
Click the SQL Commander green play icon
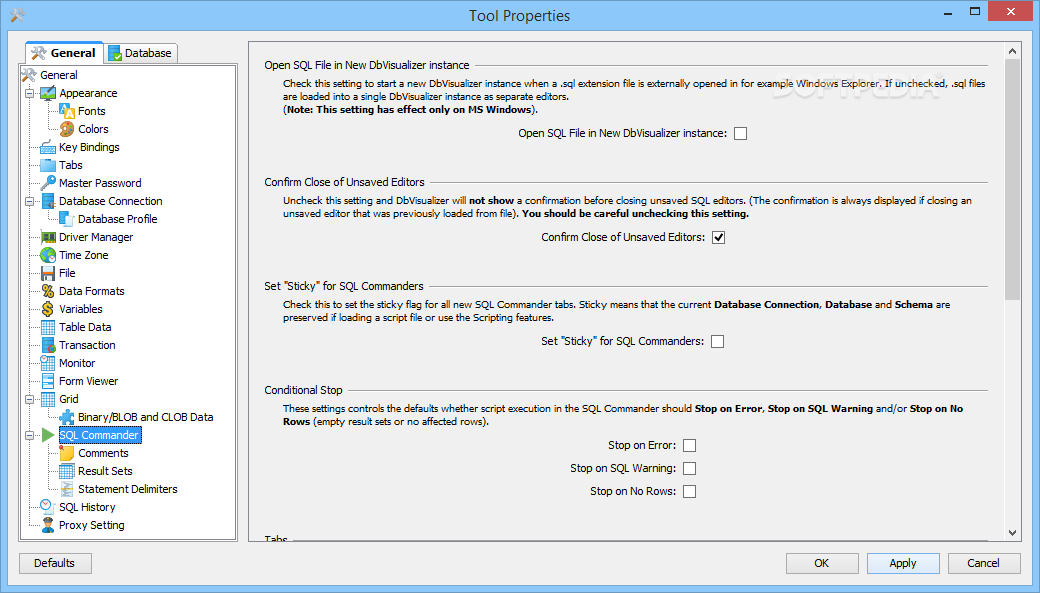pos(48,434)
